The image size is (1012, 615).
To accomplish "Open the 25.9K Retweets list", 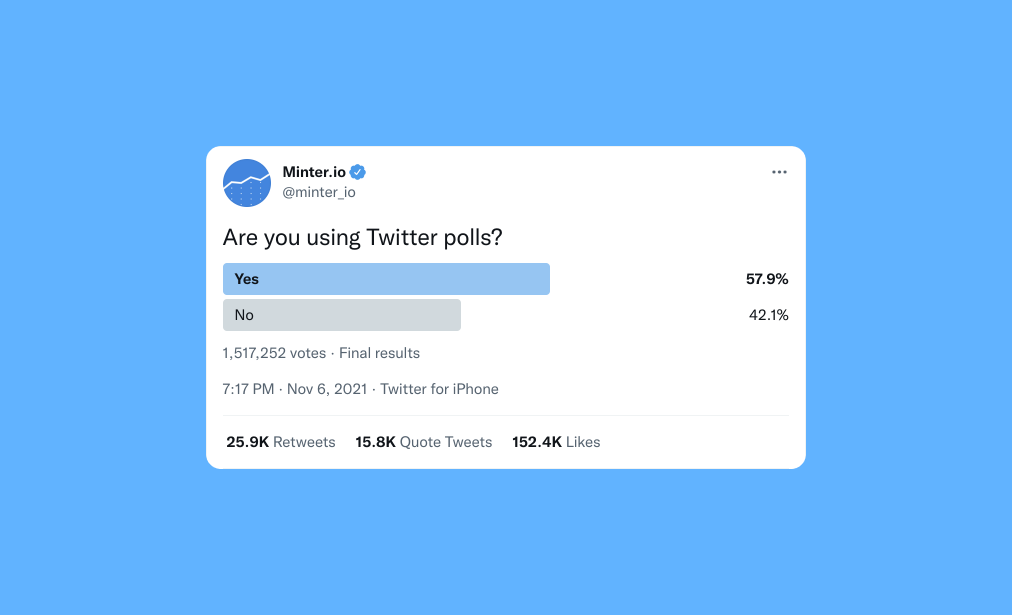I will click(x=280, y=441).
